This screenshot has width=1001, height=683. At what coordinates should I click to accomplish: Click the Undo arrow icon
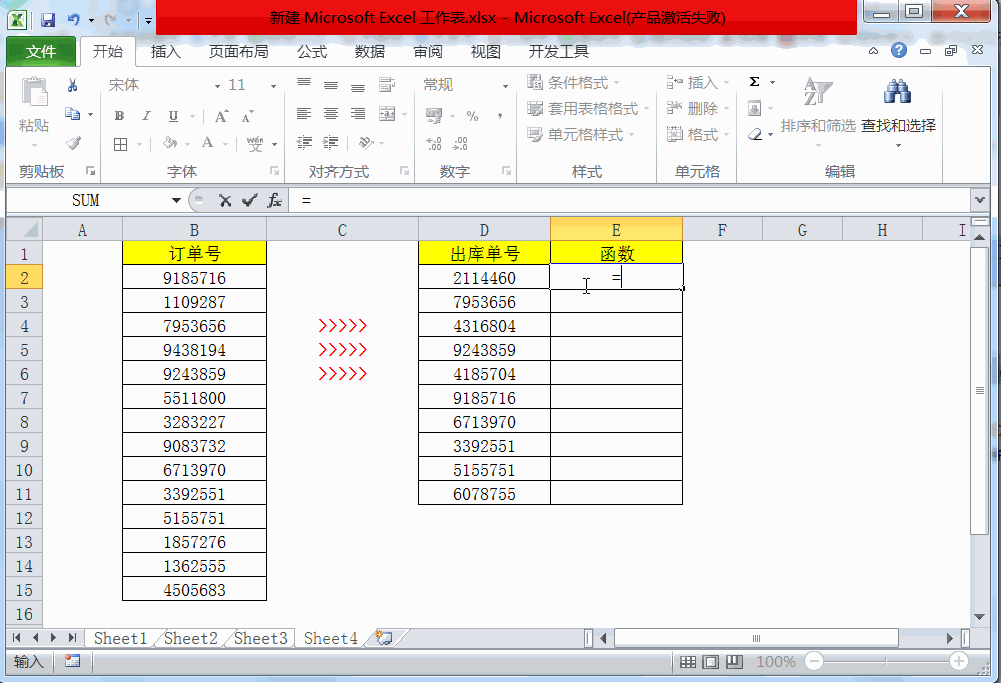73,20
